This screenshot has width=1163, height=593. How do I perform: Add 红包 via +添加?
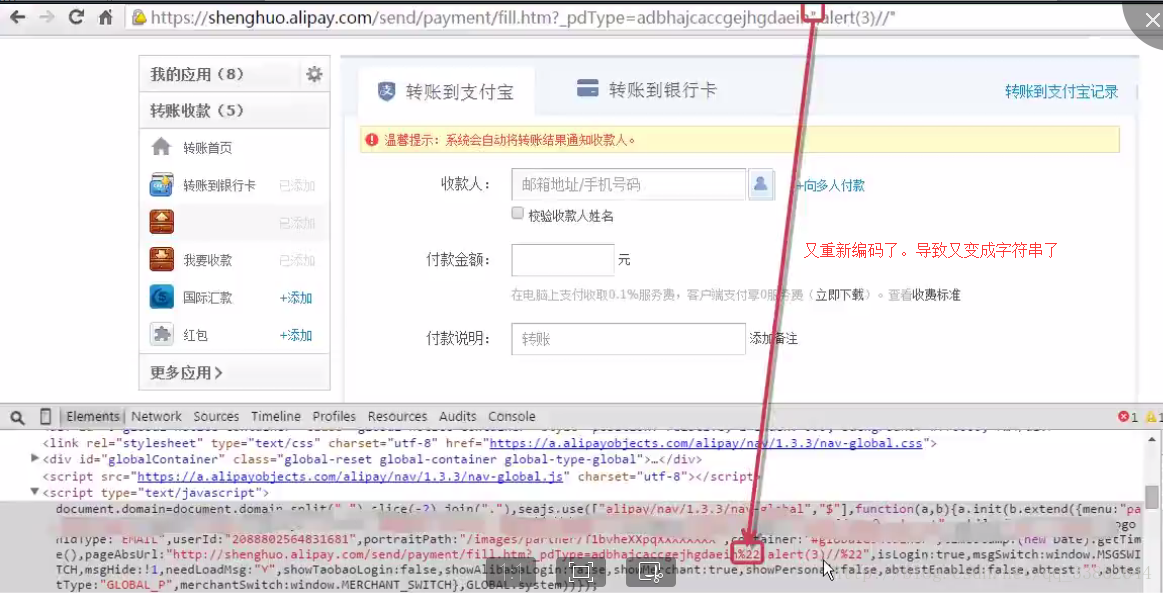pyautogui.click(x=296, y=336)
